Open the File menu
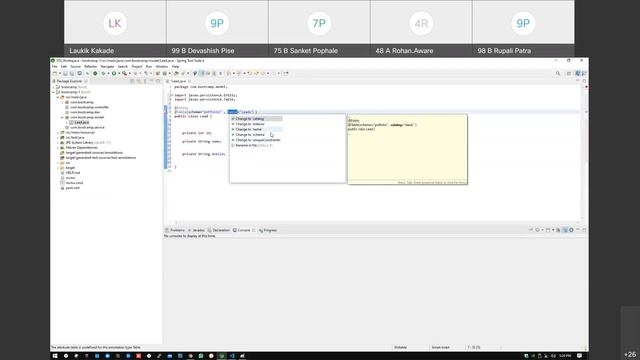Viewport: 640px width, 360px height. 54,66
